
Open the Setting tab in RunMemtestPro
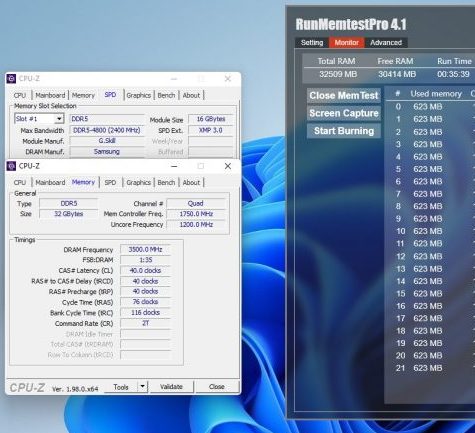click(312, 42)
